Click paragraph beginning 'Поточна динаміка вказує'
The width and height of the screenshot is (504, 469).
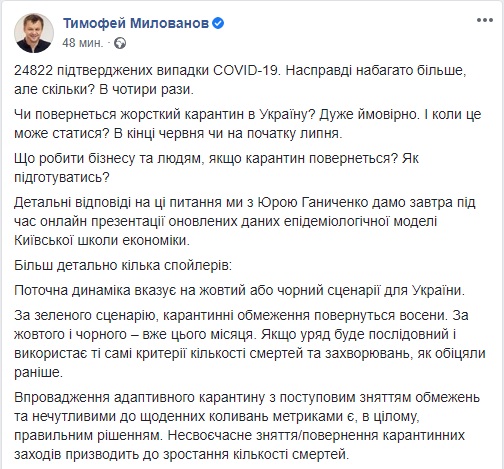click(x=239, y=291)
